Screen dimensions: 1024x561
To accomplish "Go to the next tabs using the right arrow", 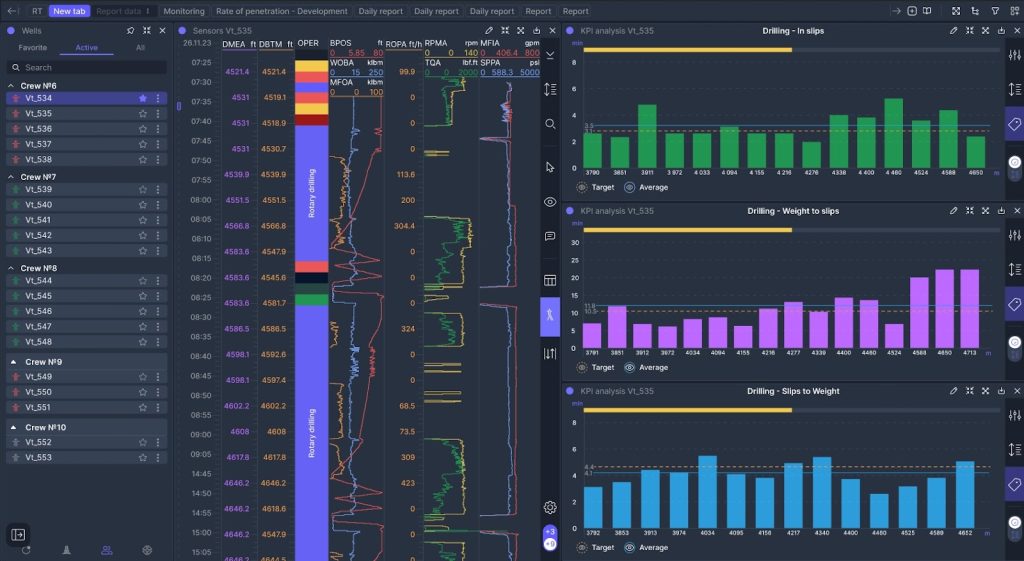I will pos(896,11).
